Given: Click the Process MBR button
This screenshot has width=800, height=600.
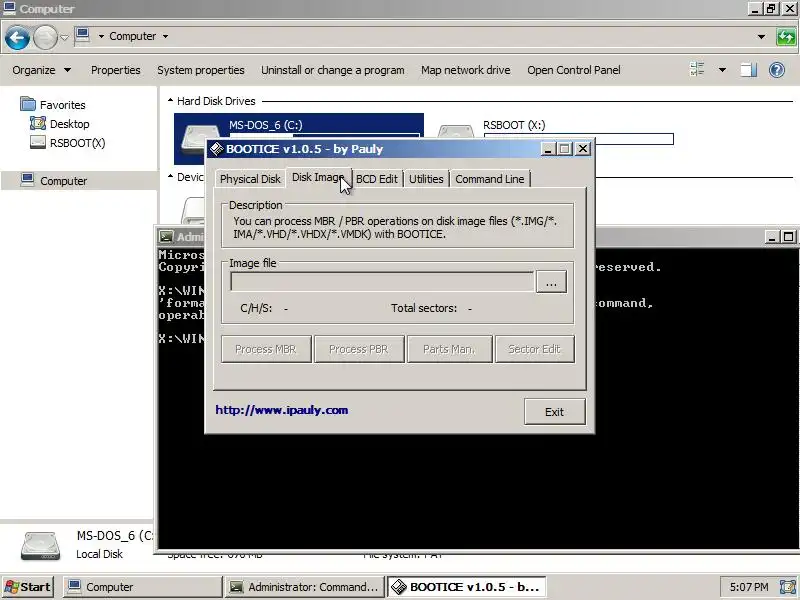Looking at the screenshot, I should [x=266, y=349].
